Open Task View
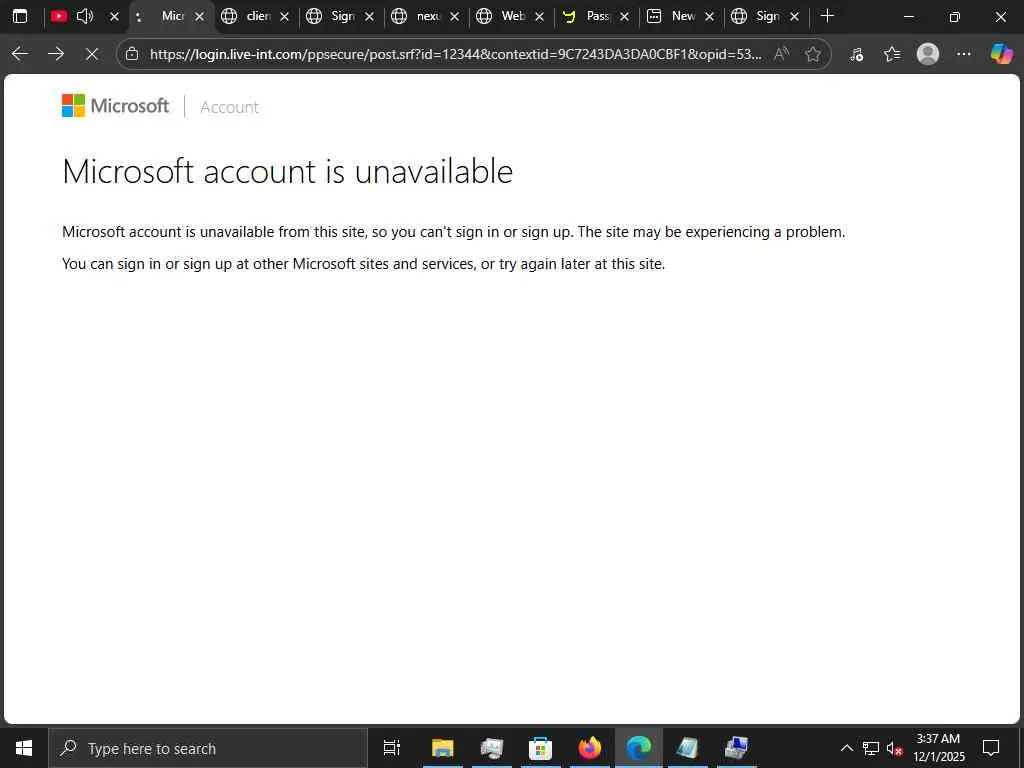The height and width of the screenshot is (768, 1024). pos(392,748)
